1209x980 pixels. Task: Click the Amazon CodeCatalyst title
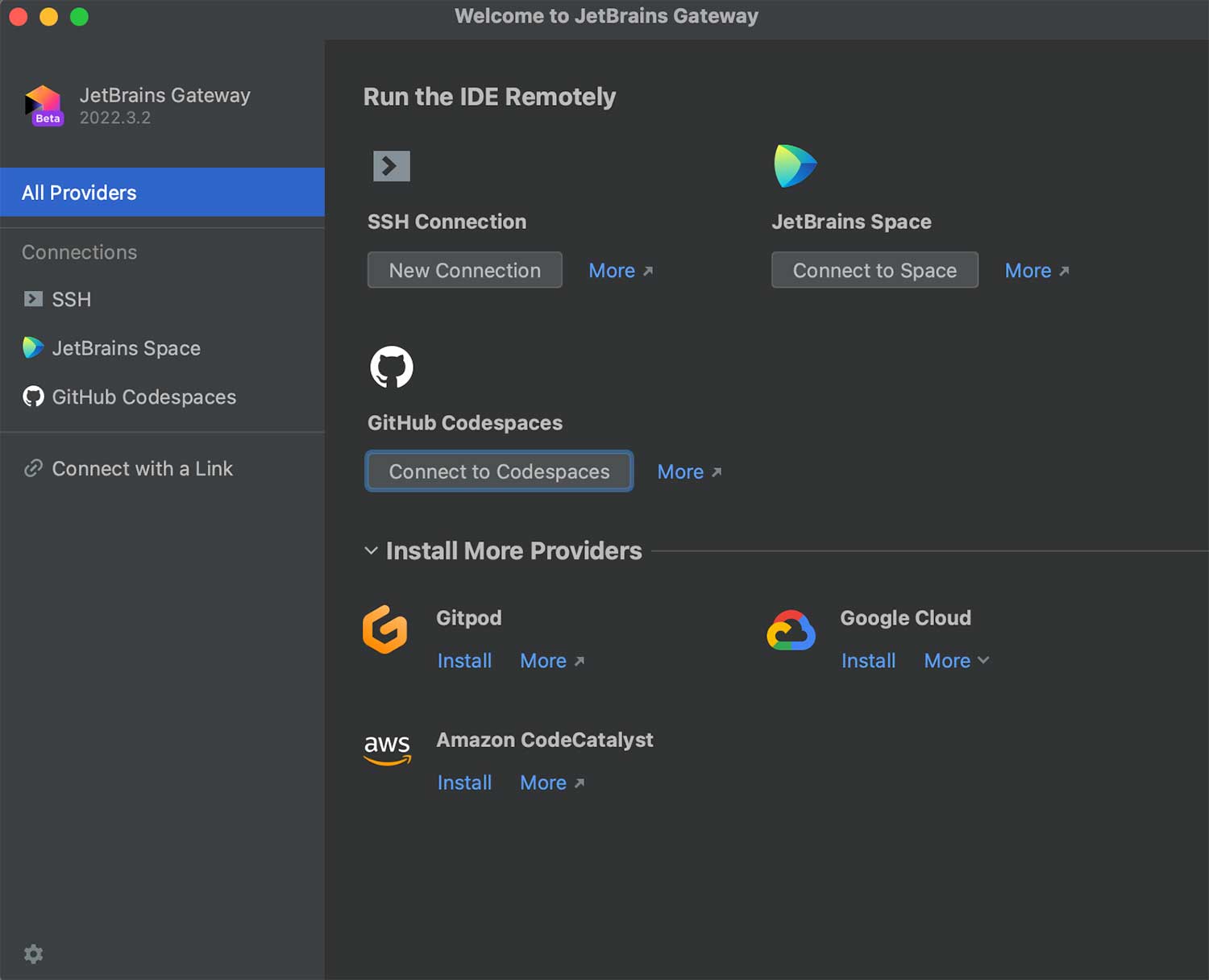(x=545, y=740)
